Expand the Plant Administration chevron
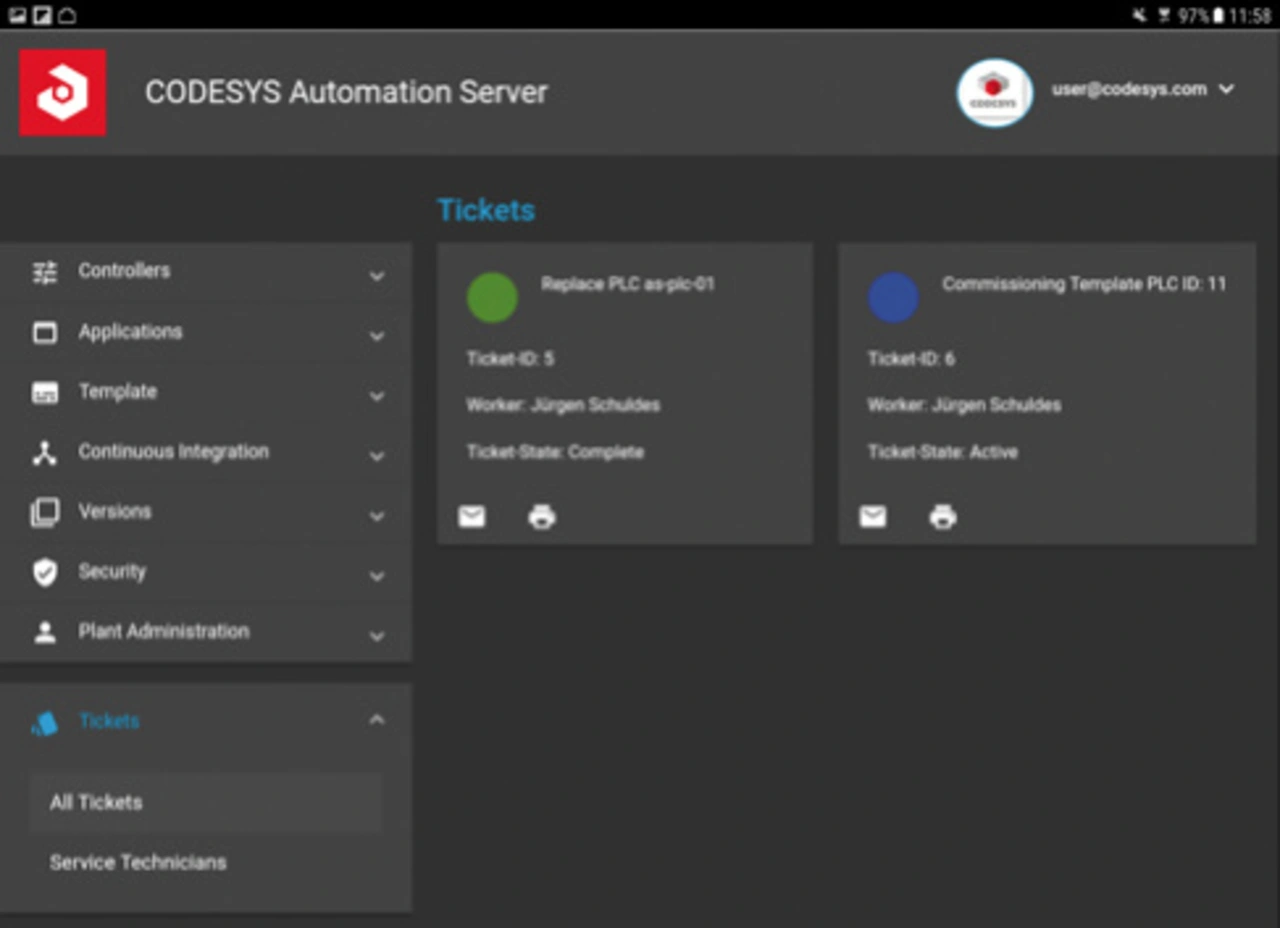The height and width of the screenshot is (928, 1280). [377, 636]
